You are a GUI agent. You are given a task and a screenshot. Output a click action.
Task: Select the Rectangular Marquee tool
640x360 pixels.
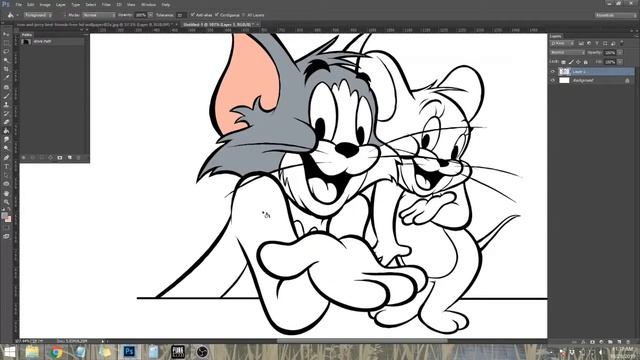(x=6, y=43)
